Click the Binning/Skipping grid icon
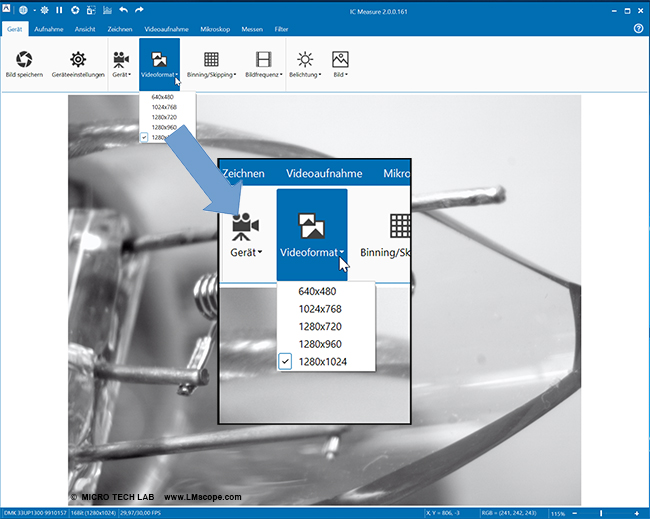The height and width of the screenshot is (519, 650). click(x=211, y=59)
